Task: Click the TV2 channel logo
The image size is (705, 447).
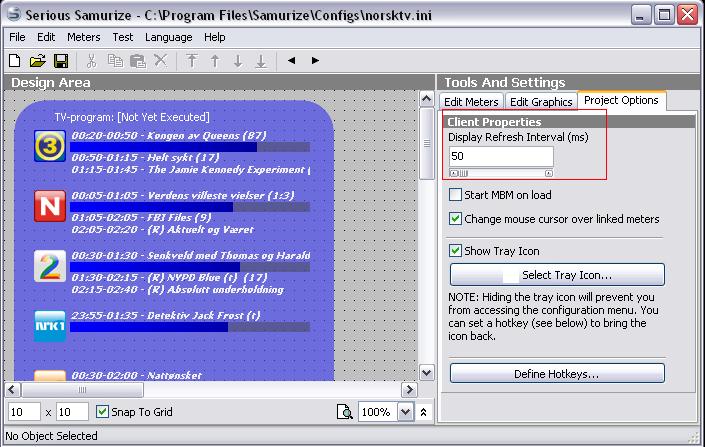Action: [x=50, y=266]
